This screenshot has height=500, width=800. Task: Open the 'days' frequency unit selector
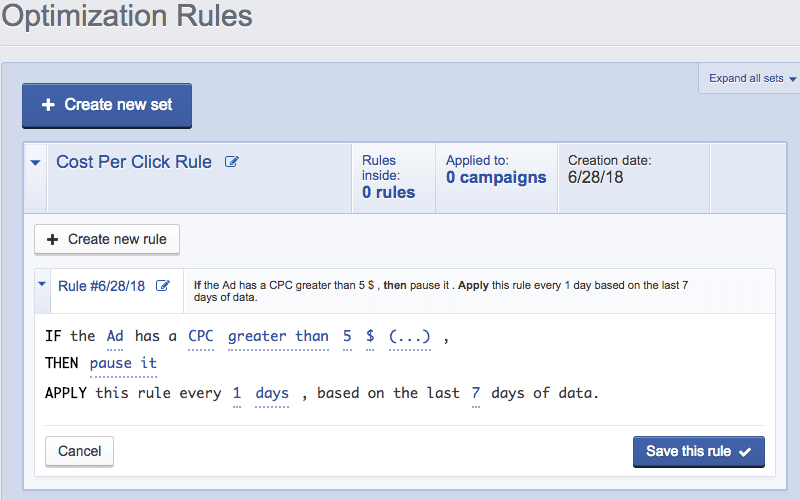coord(272,394)
